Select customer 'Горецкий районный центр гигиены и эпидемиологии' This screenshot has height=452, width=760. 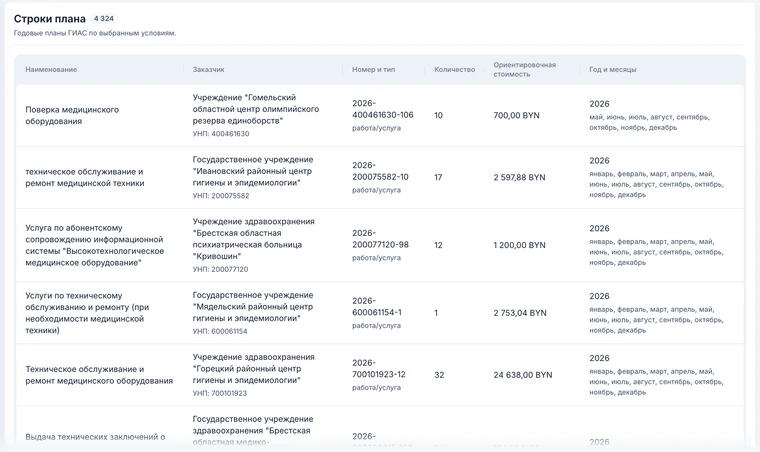[x=253, y=369]
